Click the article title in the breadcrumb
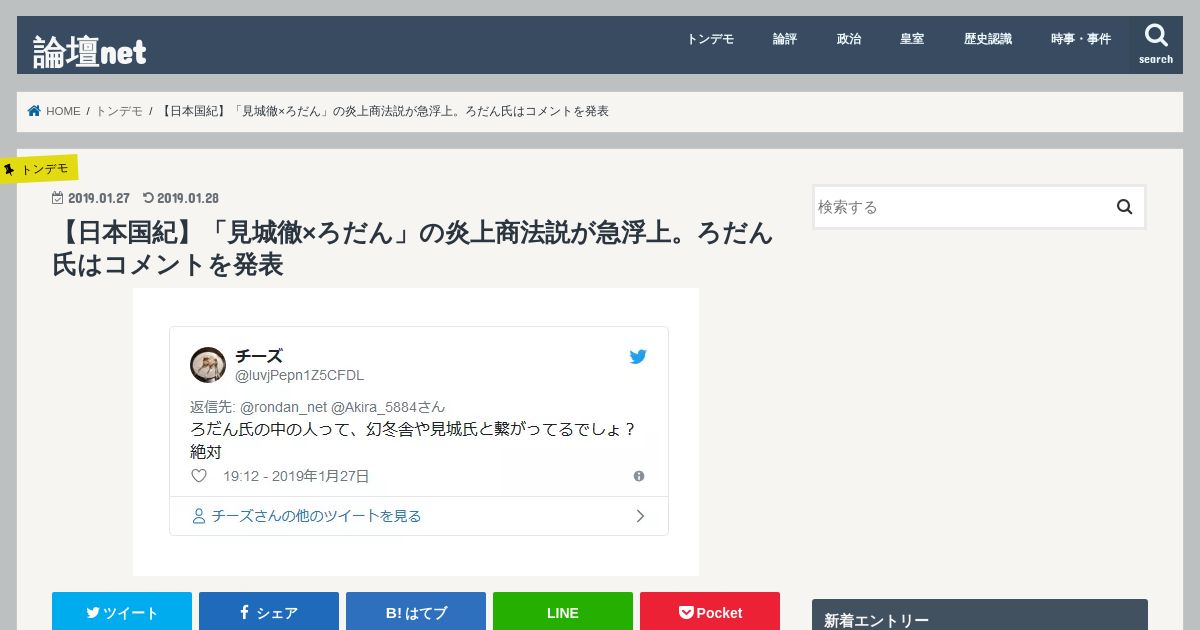The width and height of the screenshot is (1200, 630). pos(385,111)
